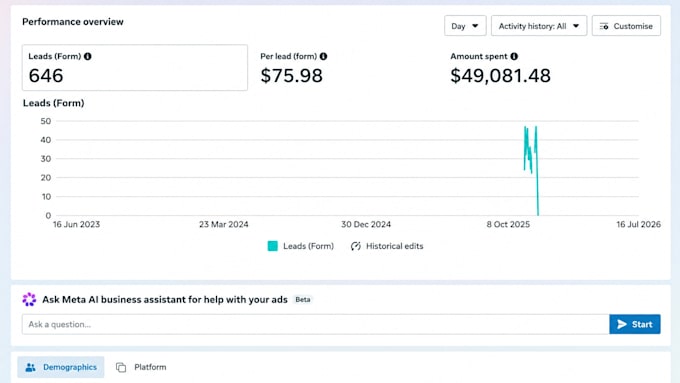Click the Historical edits clock icon

click(x=356, y=246)
